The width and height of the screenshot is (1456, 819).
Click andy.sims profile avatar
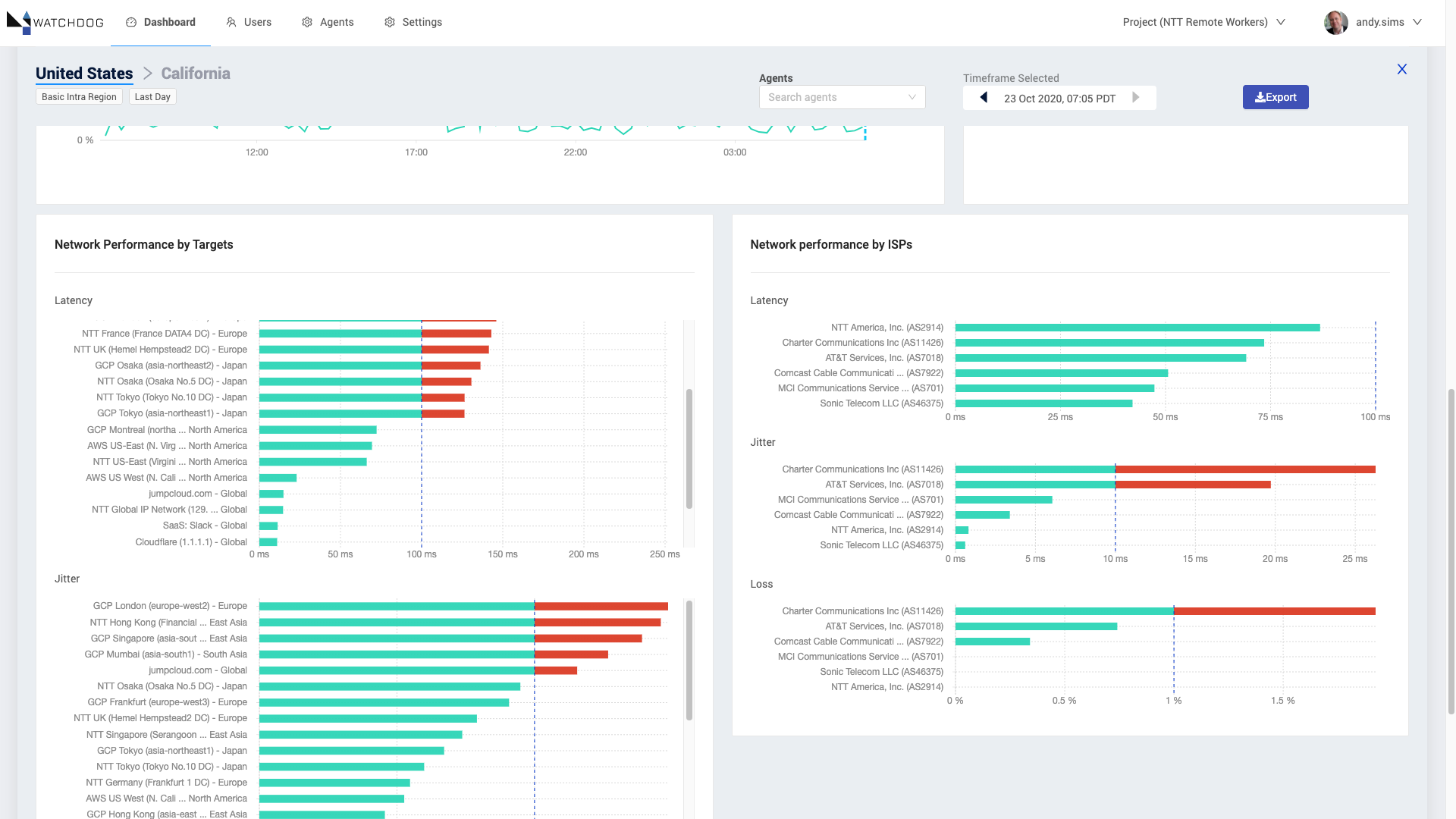1336,22
